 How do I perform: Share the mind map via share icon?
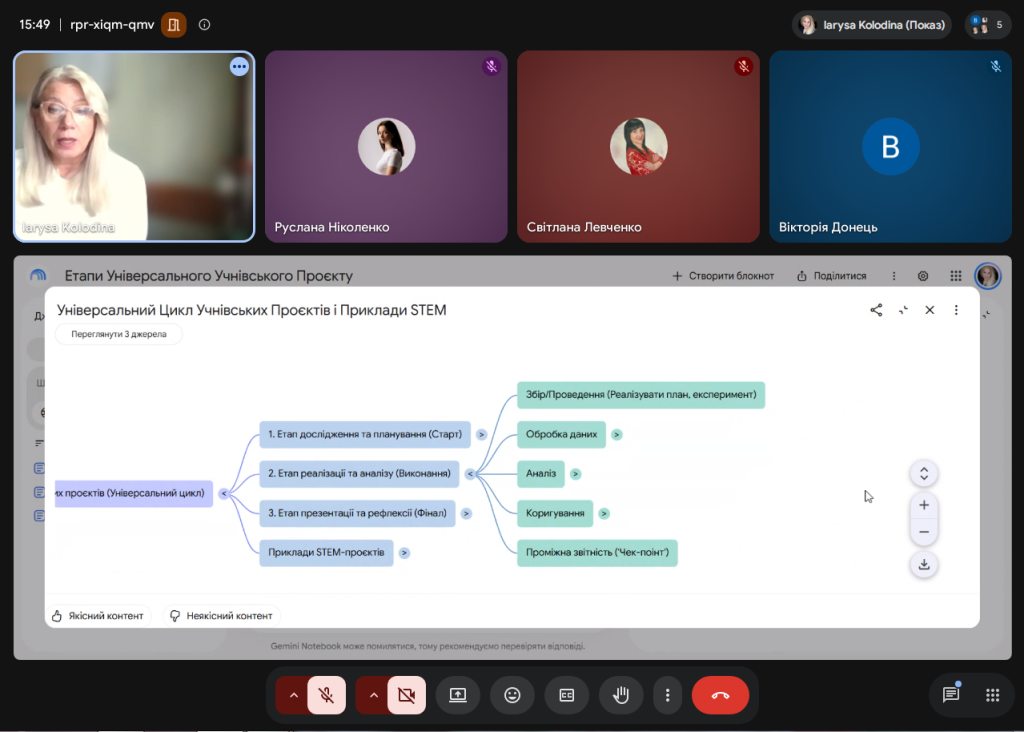pyautogui.click(x=876, y=310)
